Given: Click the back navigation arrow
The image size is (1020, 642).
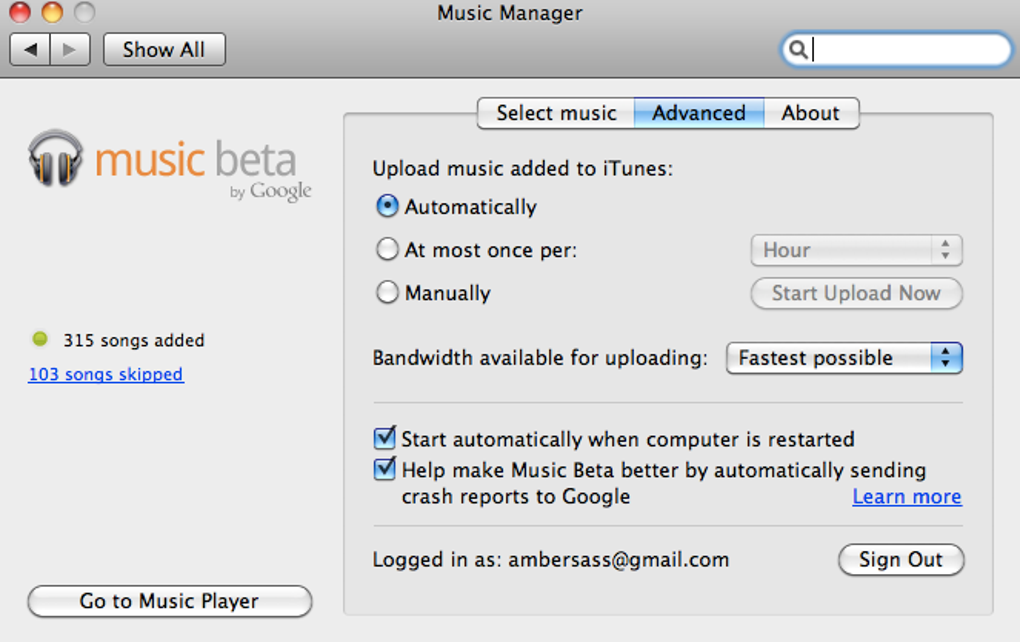Looking at the screenshot, I should pos(30,49).
